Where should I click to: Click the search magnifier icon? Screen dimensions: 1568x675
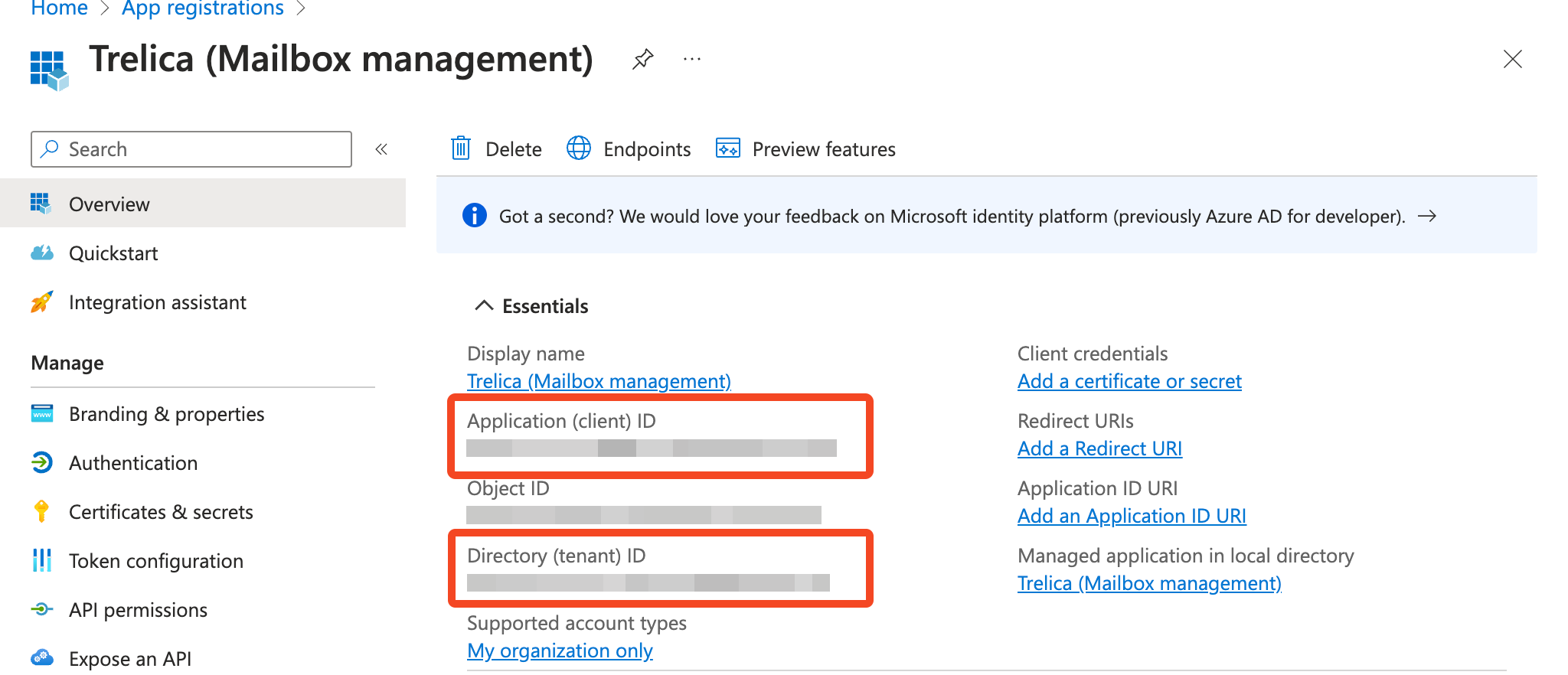tap(50, 148)
